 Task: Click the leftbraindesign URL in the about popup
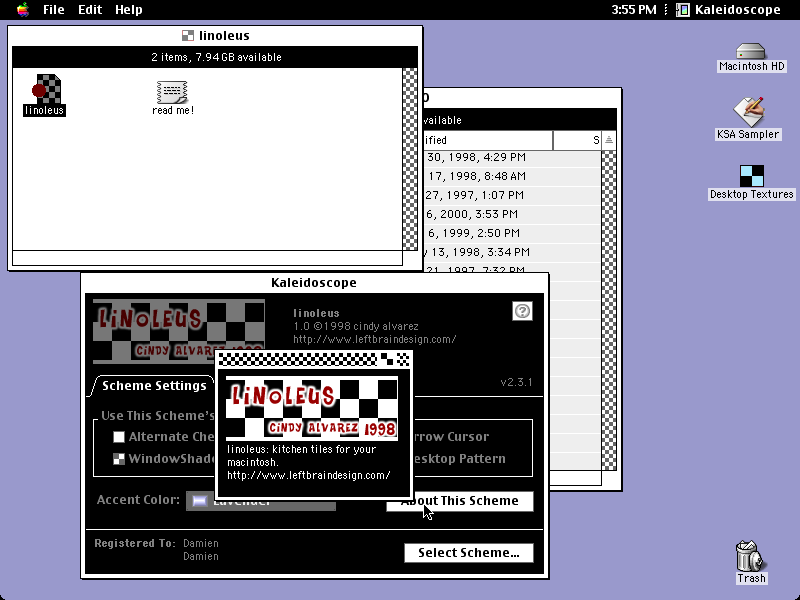pos(309,476)
